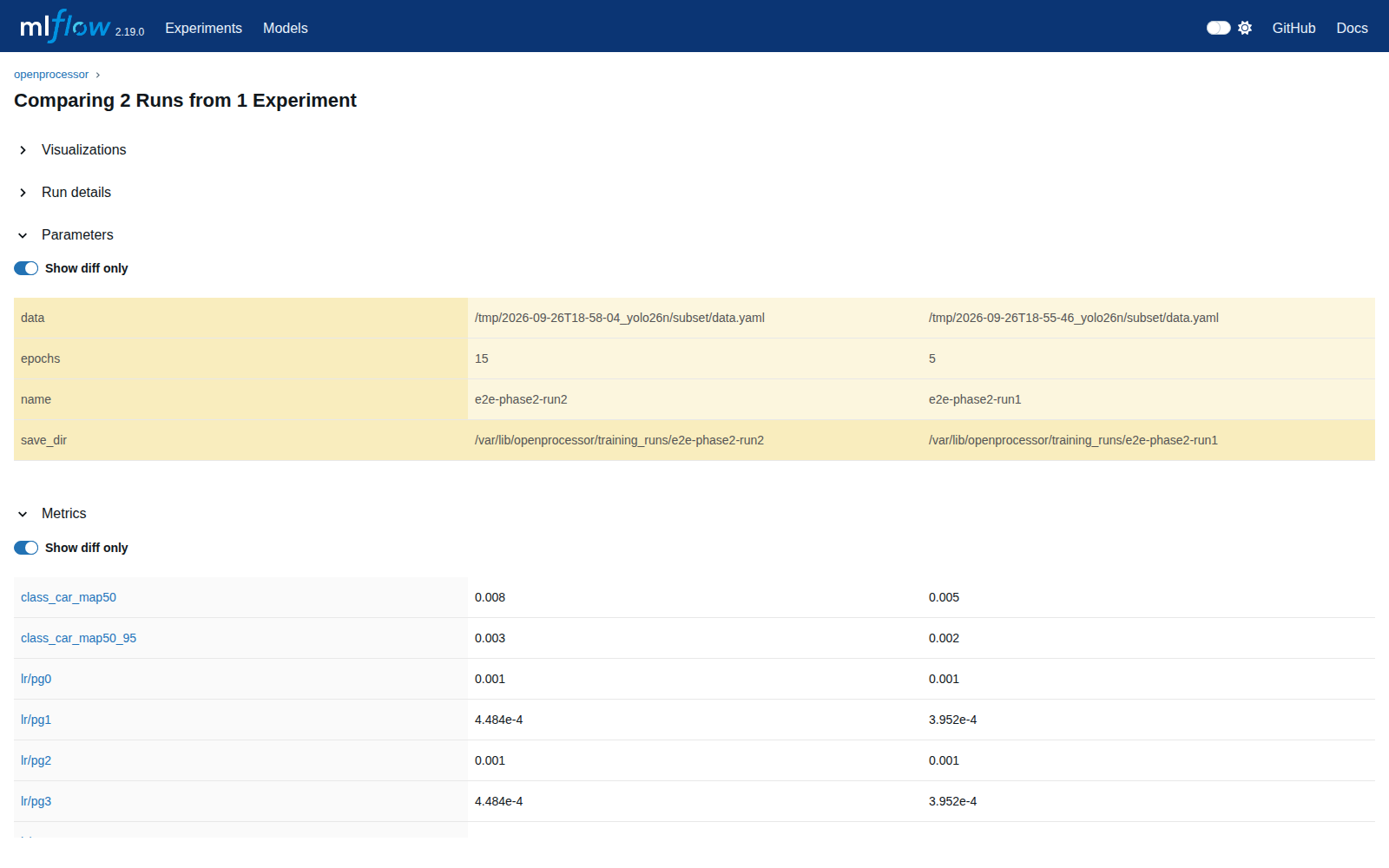Open the lr/pg3 metric link
Screen dimensions: 1389x868
click(x=36, y=801)
